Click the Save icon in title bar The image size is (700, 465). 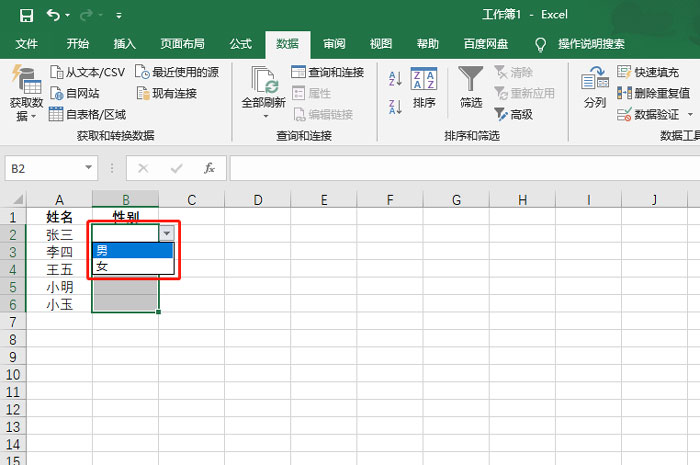click(x=26, y=15)
